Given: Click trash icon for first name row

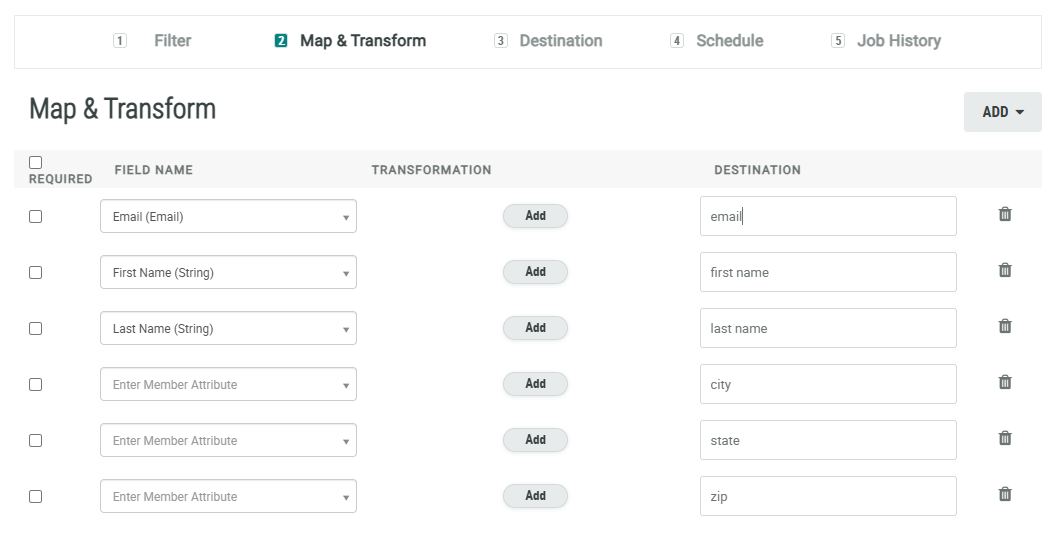Looking at the screenshot, I should (x=1005, y=270).
